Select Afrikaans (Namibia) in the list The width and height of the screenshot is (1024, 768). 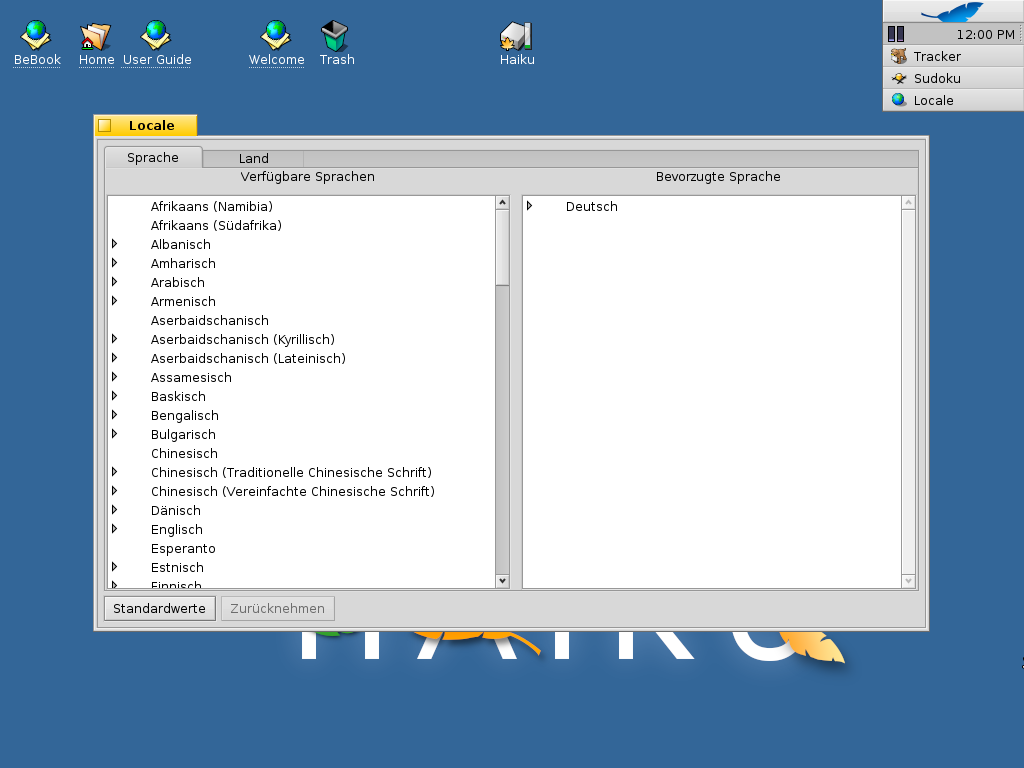[302, 206]
